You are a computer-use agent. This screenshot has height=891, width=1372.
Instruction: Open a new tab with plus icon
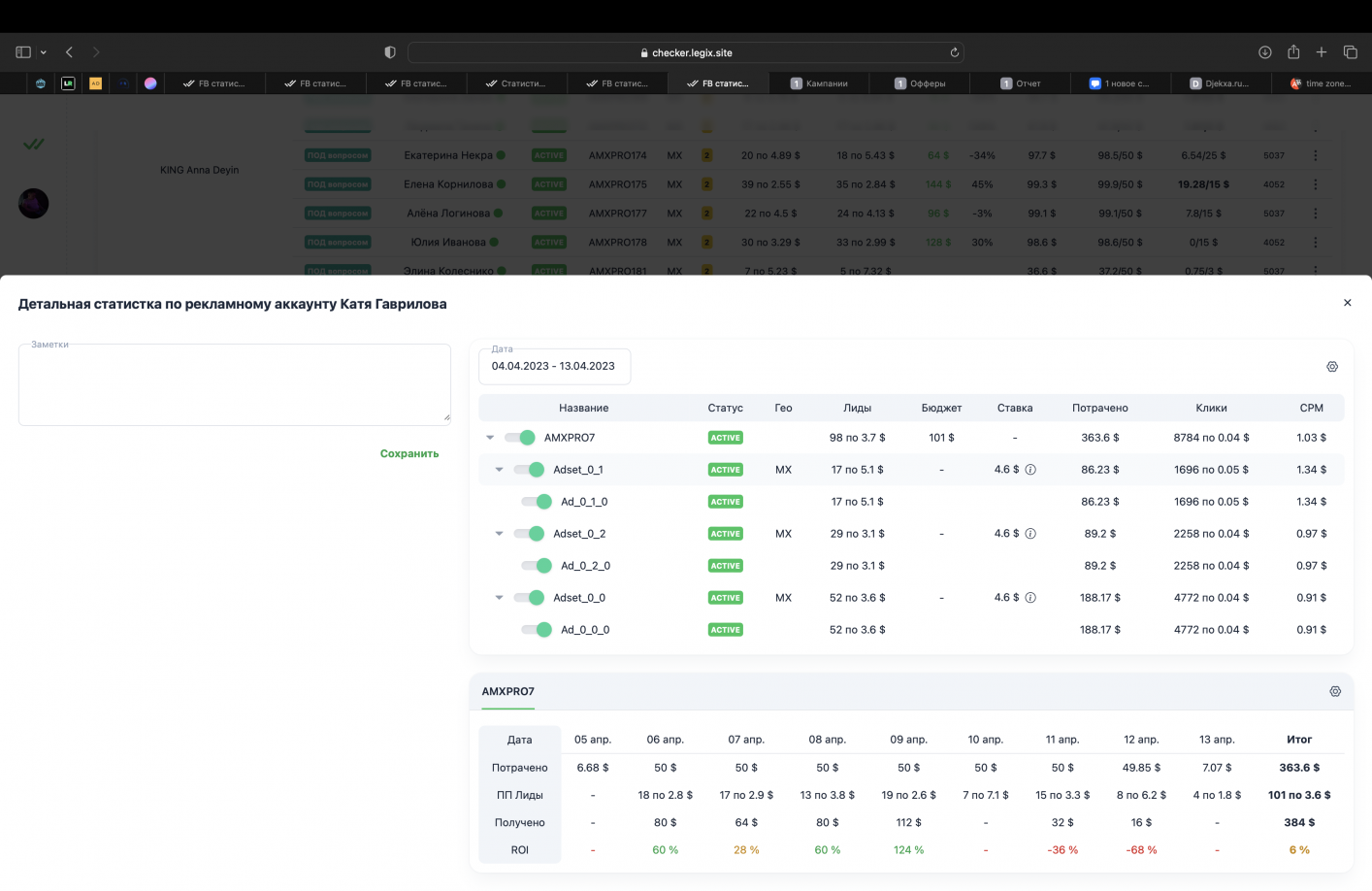point(1322,52)
